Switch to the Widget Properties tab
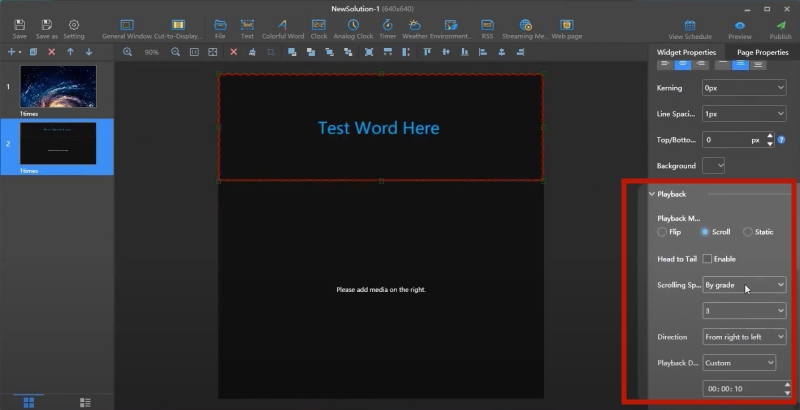The image size is (800, 410). coord(686,52)
